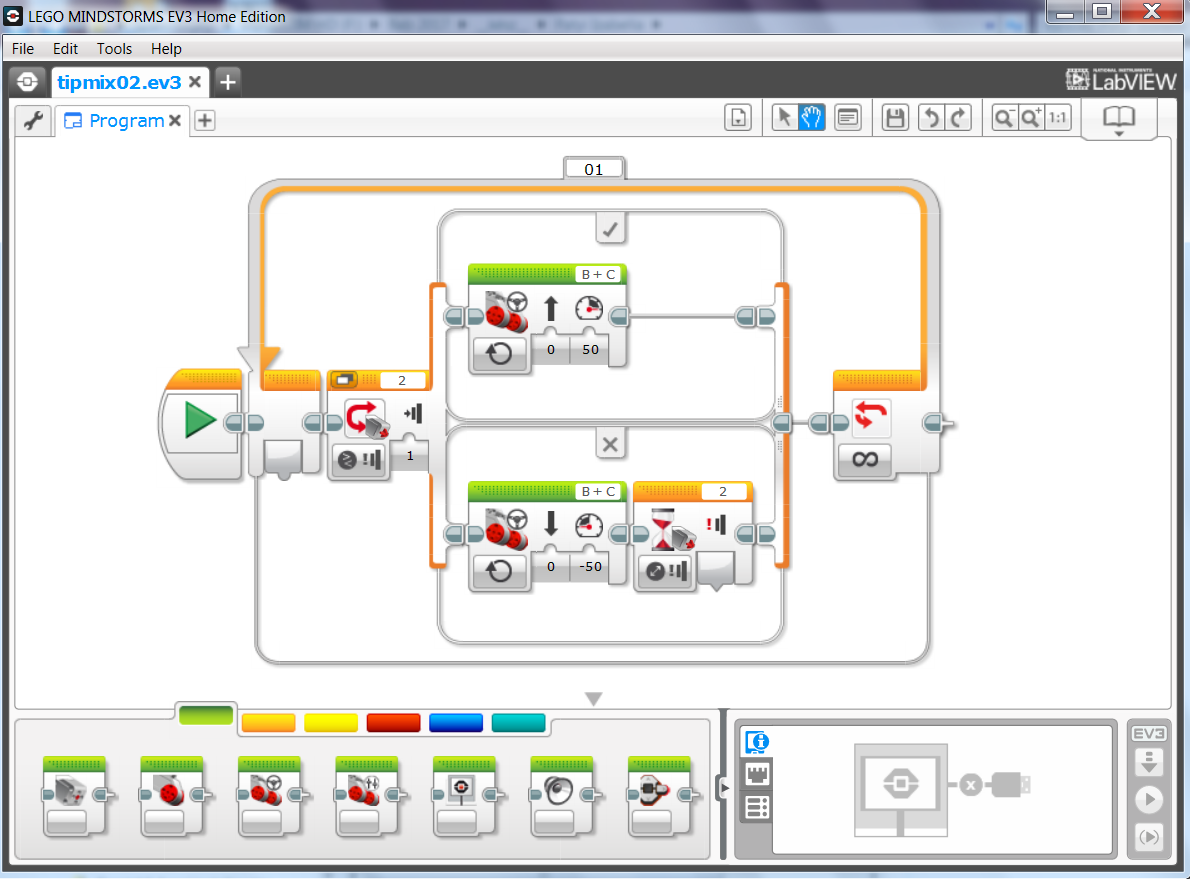
Task: Select the yellow Sensor palette tab
Action: (x=331, y=723)
